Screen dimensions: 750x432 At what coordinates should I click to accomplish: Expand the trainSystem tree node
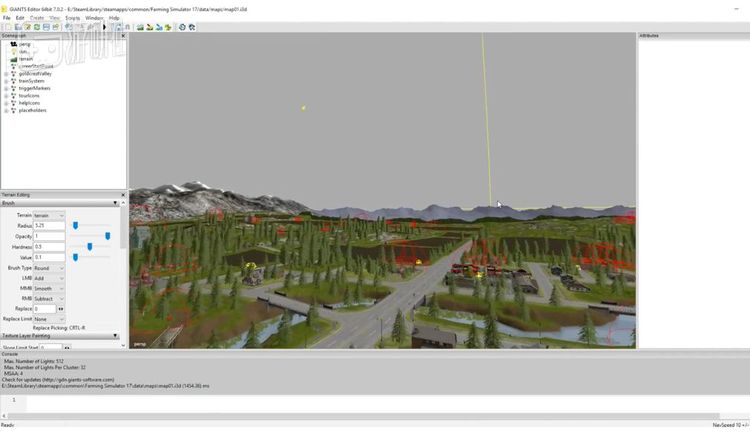click(6, 81)
